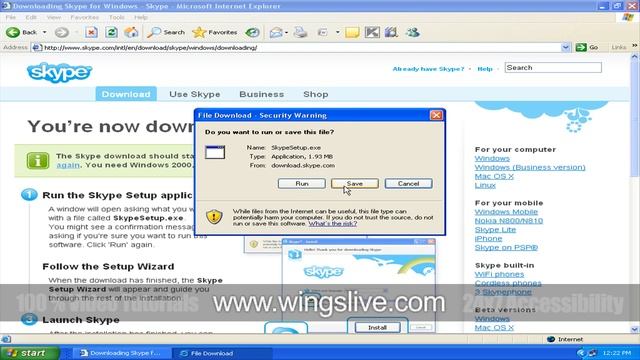This screenshot has height=360, width=640.
Task: Click the Install button in the setup preview image
Action: coord(377,327)
